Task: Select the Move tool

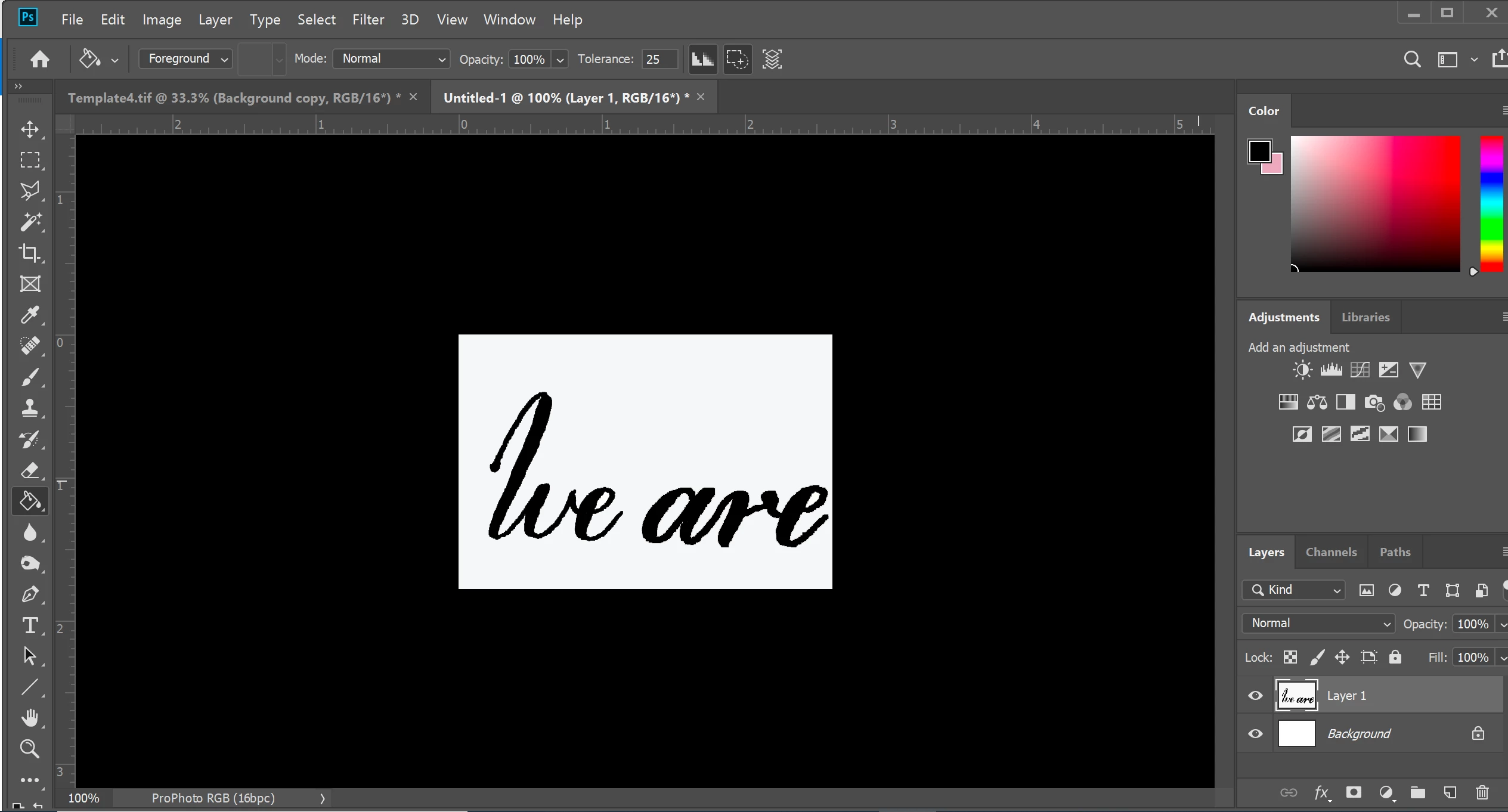Action: [30, 129]
